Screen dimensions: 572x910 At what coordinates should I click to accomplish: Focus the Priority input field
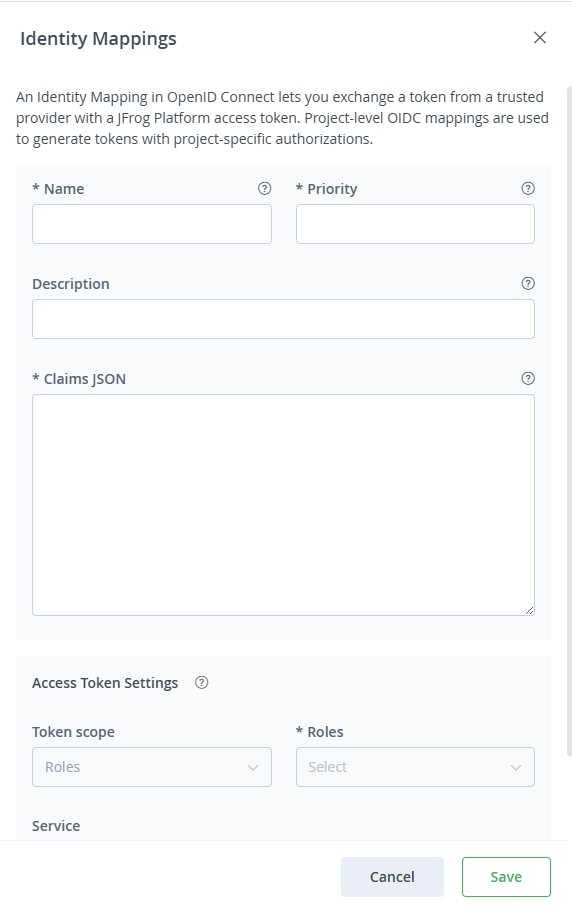point(415,224)
